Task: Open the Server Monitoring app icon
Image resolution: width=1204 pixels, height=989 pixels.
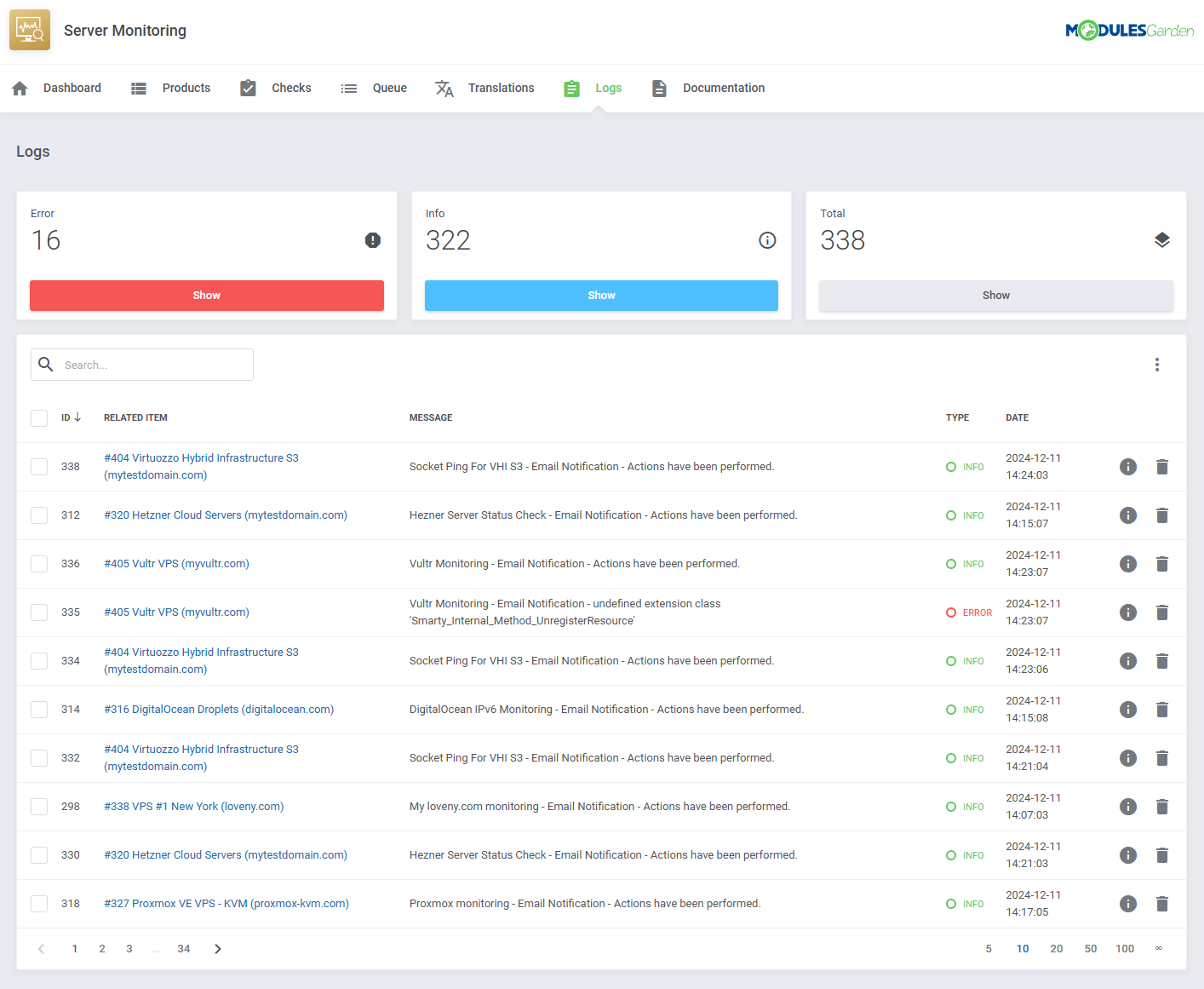Action: 29,29
